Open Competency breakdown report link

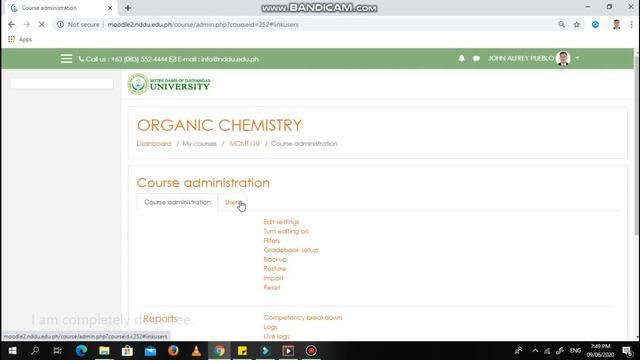(x=303, y=318)
